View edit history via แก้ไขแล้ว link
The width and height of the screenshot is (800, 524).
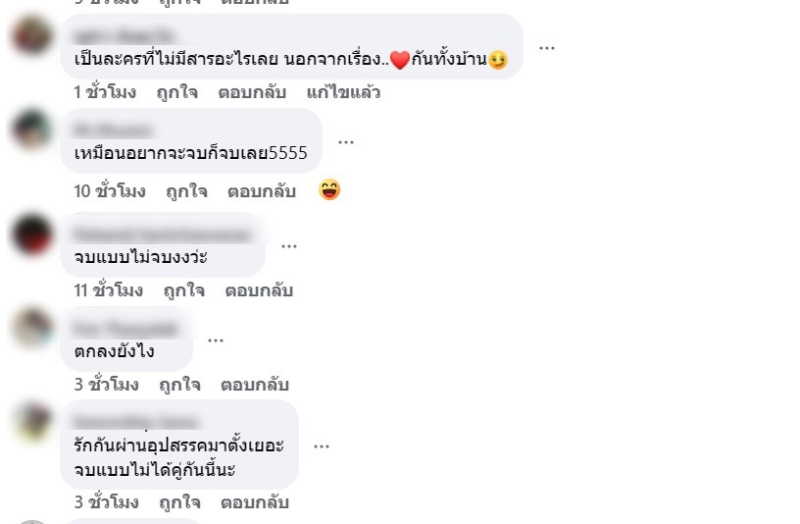coord(343,92)
